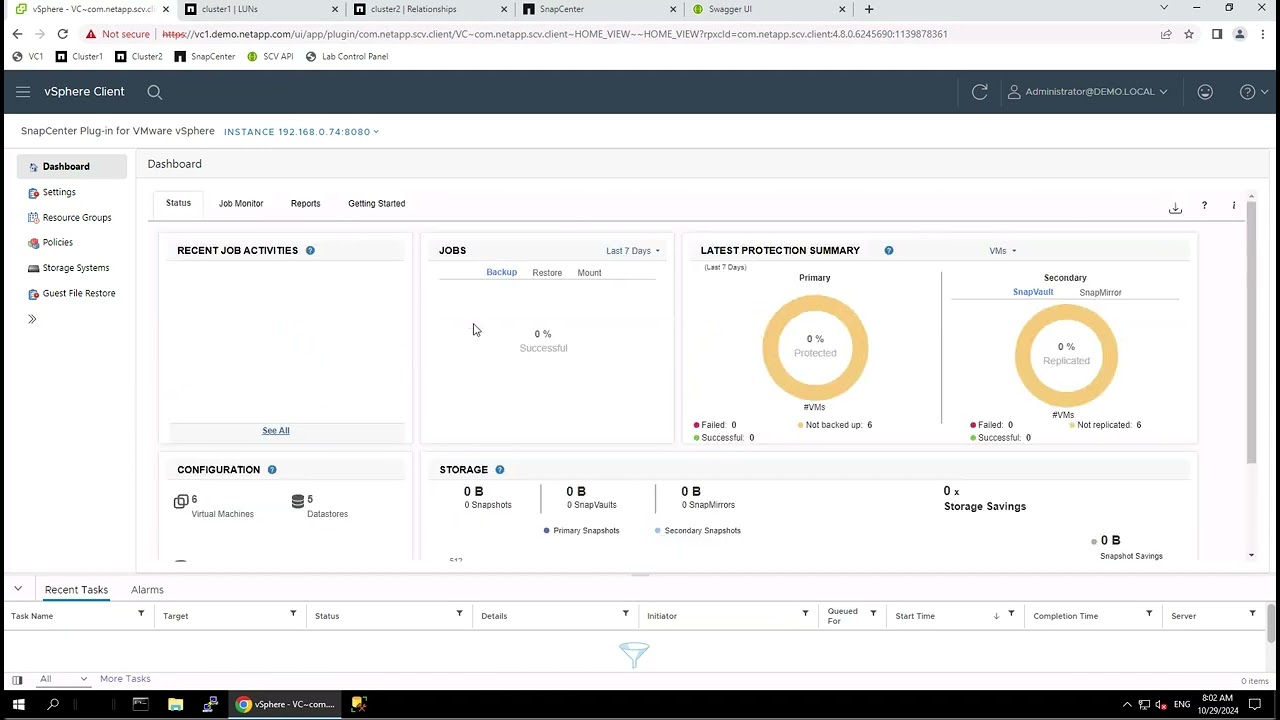Open the All tasks filter dropdown
1280x720 pixels.
(x=63, y=679)
